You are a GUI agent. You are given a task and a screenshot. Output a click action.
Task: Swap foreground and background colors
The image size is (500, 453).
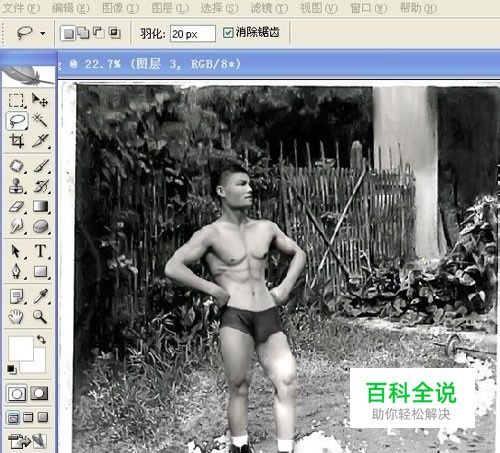pyautogui.click(x=41, y=340)
